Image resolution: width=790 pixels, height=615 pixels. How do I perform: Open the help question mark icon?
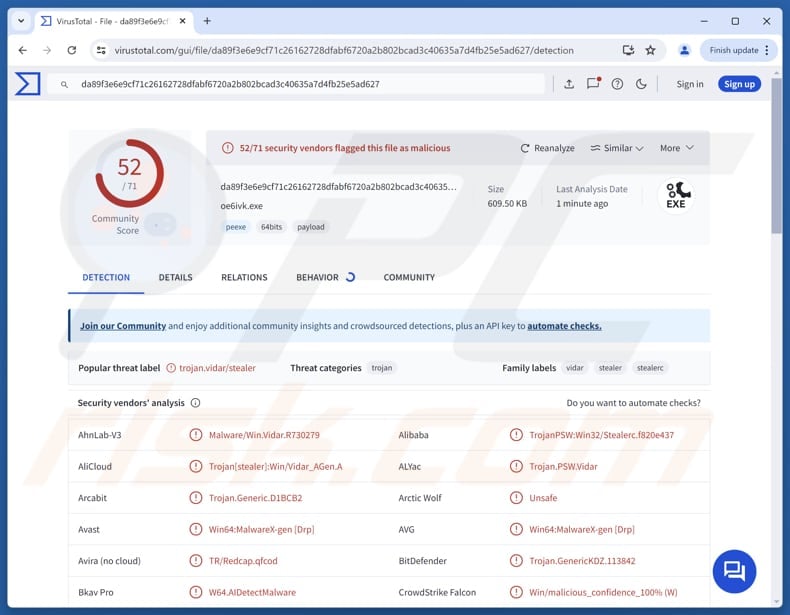click(617, 84)
